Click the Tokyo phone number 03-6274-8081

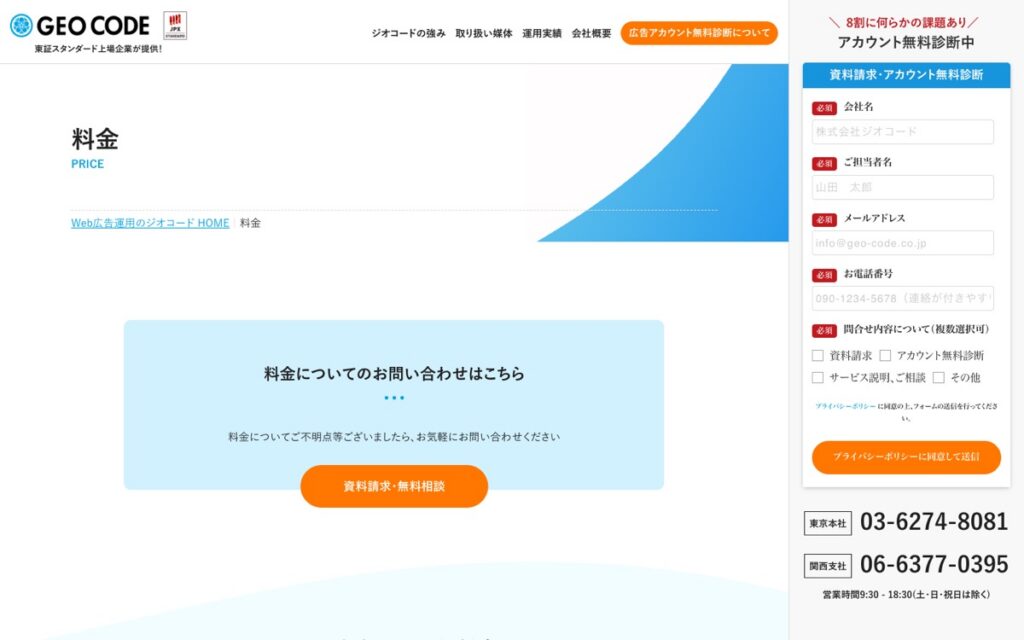[934, 522]
